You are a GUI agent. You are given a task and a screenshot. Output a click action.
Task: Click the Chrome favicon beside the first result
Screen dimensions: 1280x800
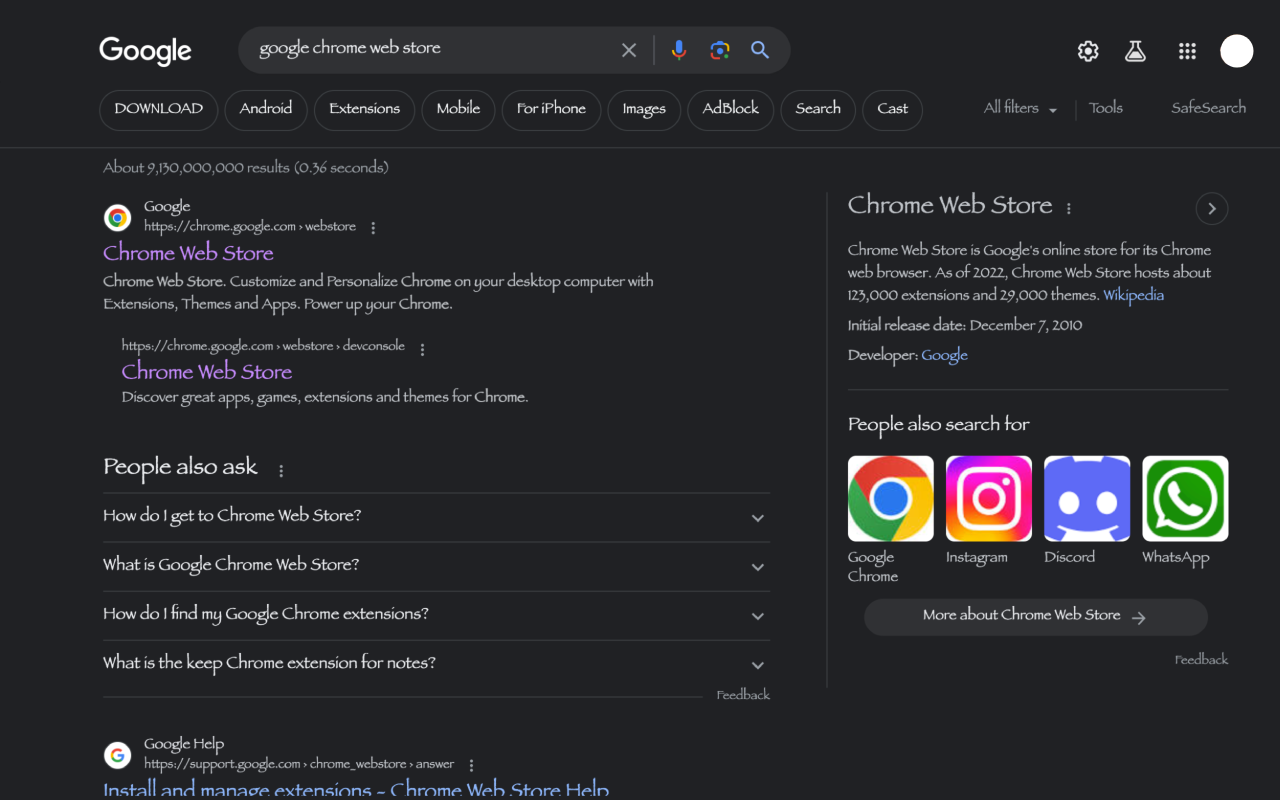pos(118,217)
